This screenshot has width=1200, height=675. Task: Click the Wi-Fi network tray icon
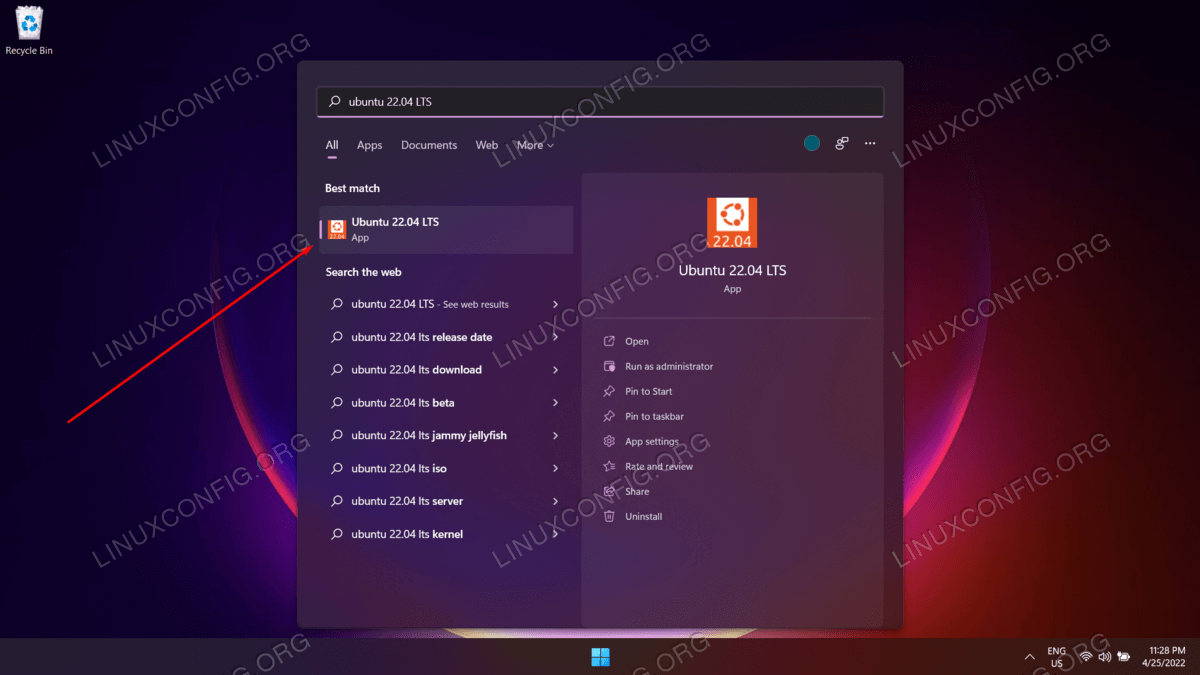pyautogui.click(x=1085, y=657)
